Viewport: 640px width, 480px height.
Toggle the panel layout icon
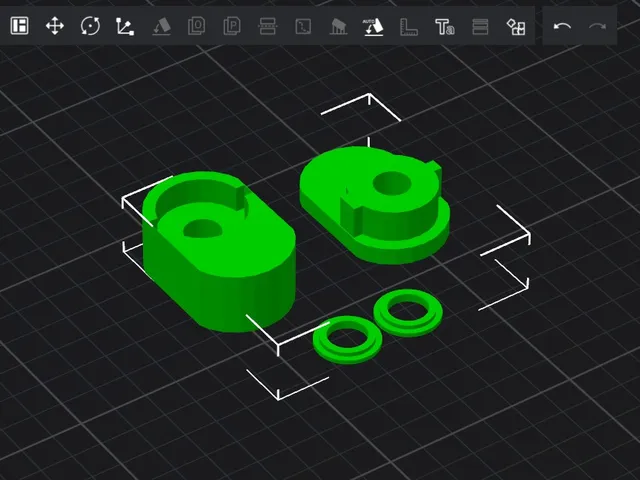coord(19,26)
